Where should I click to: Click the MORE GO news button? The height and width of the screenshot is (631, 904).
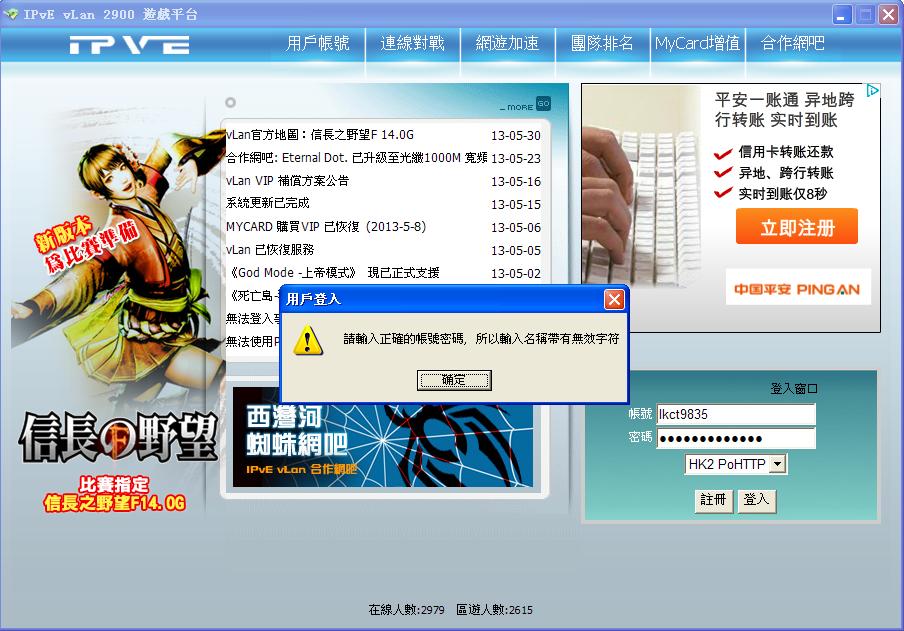525,104
